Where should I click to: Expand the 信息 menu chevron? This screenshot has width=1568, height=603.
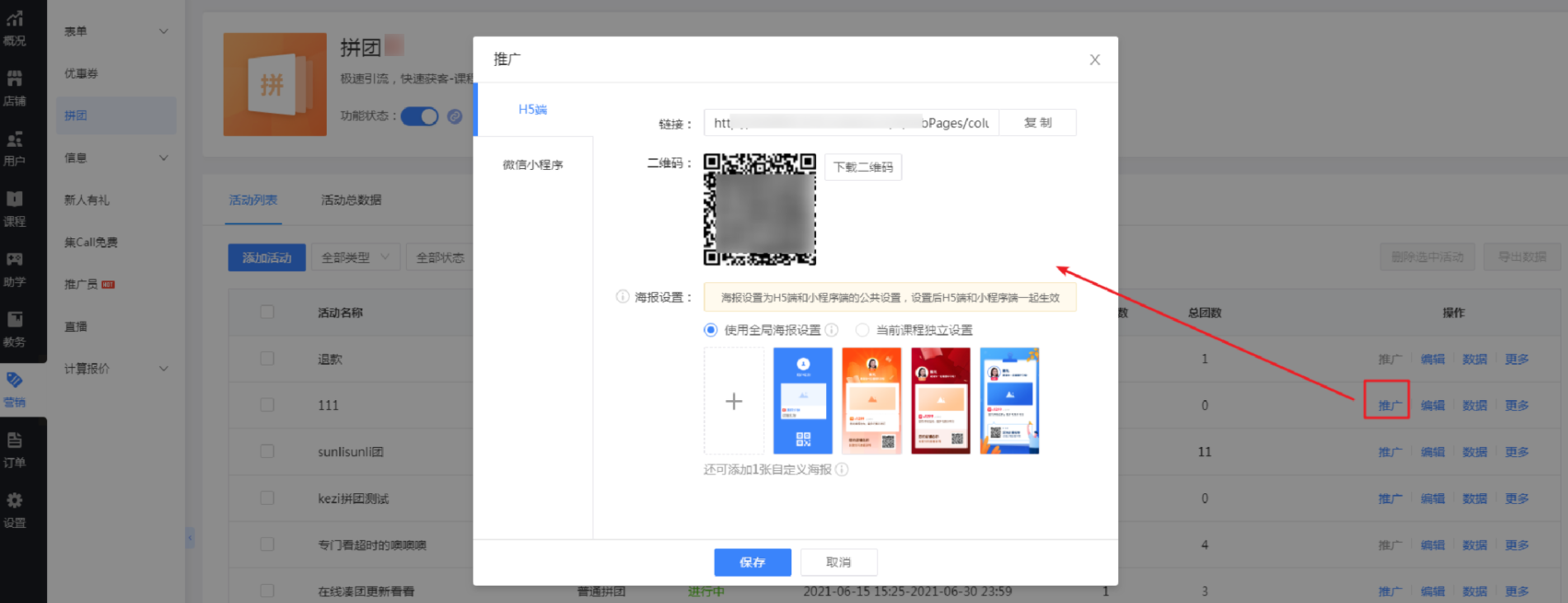point(163,158)
